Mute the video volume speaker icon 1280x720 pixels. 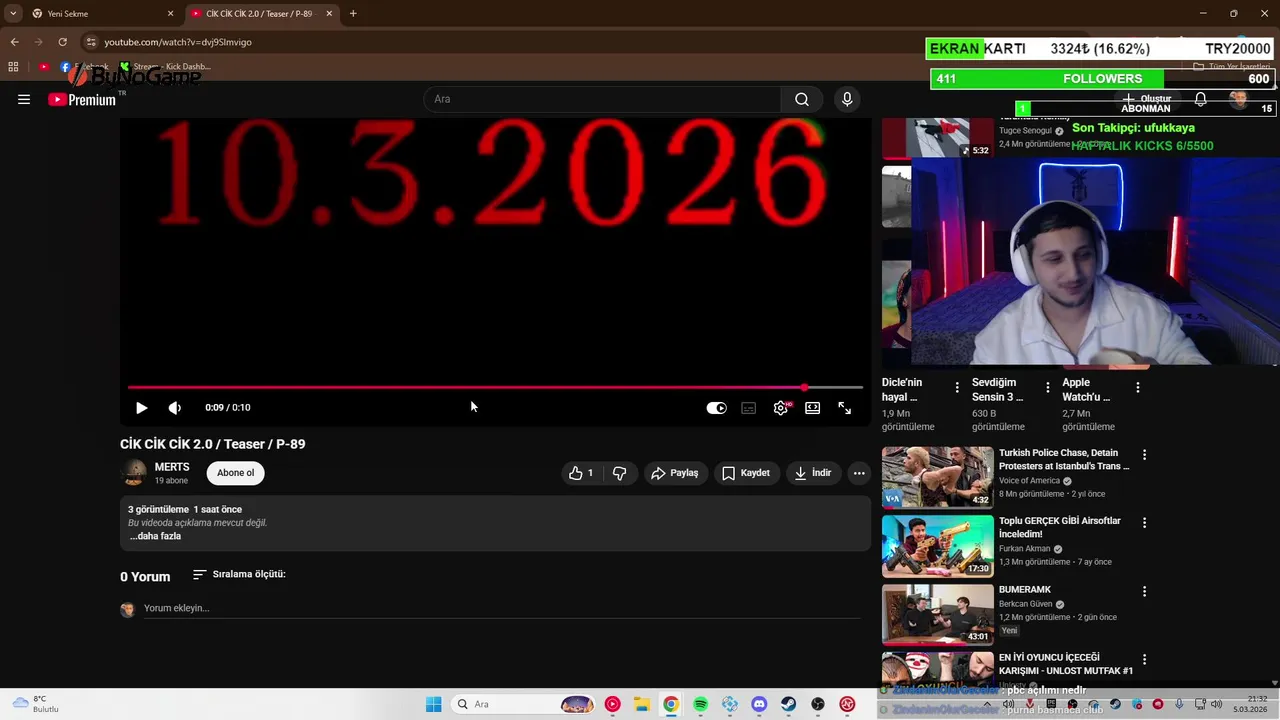(x=175, y=408)
